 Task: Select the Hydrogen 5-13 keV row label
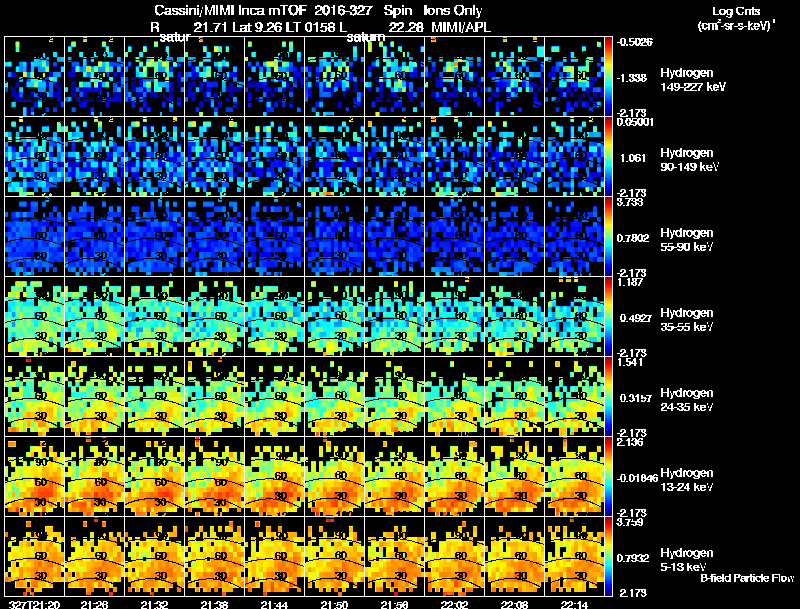tap(687, 560)
